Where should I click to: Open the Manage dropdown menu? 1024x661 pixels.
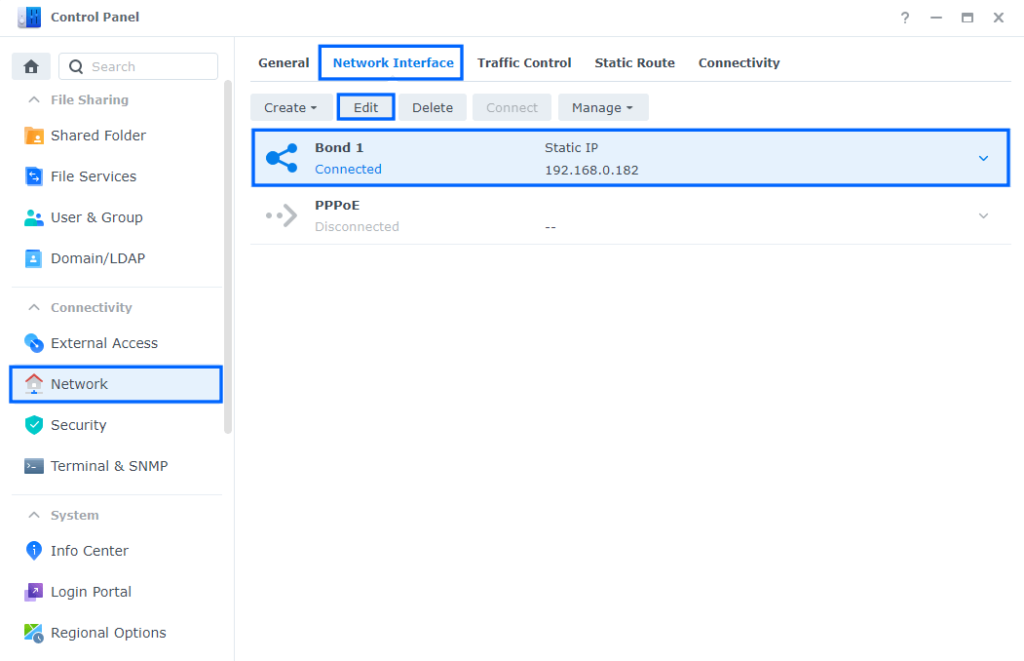tap(603, 107)
